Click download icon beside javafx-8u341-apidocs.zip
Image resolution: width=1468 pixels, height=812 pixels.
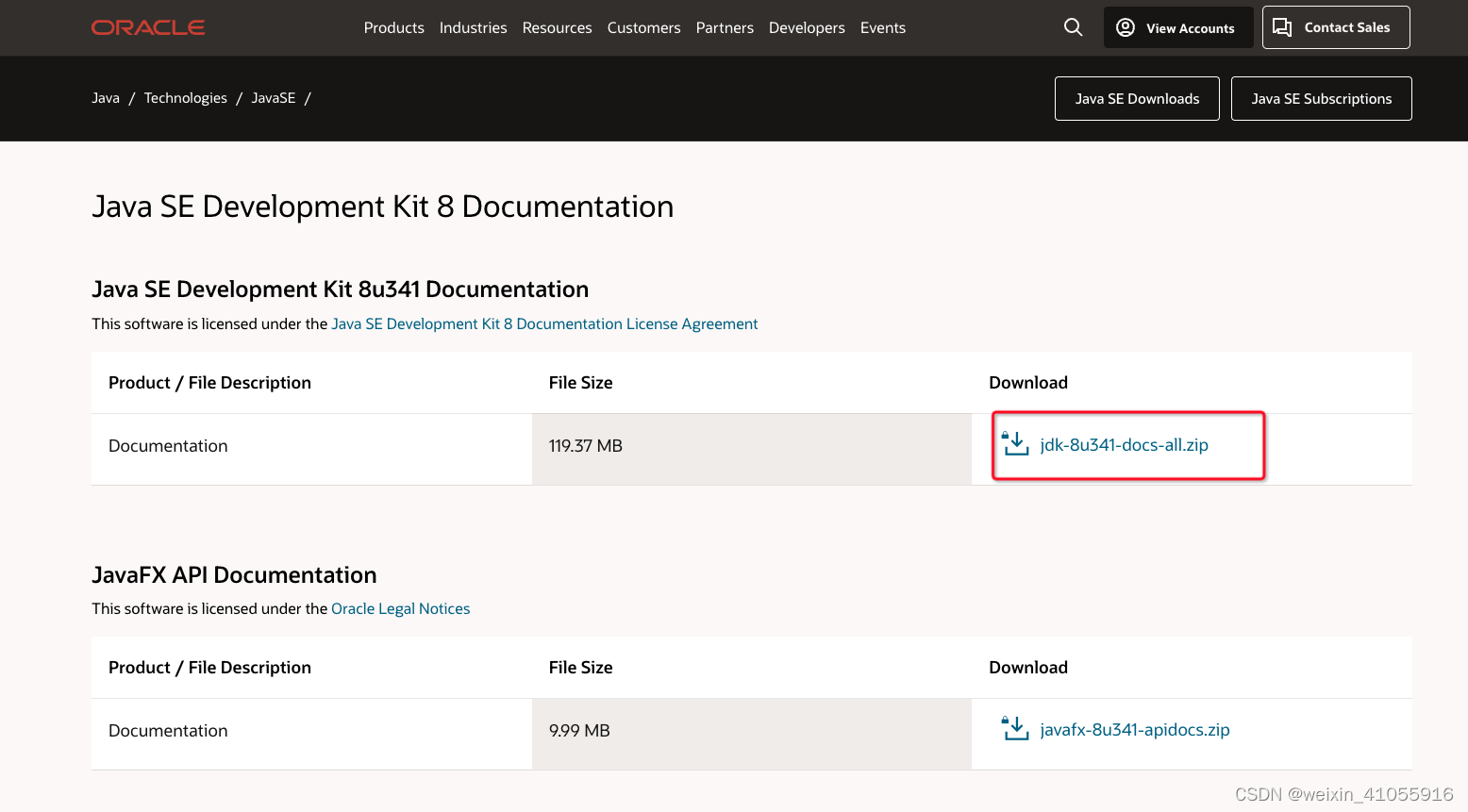[1015, 728]
